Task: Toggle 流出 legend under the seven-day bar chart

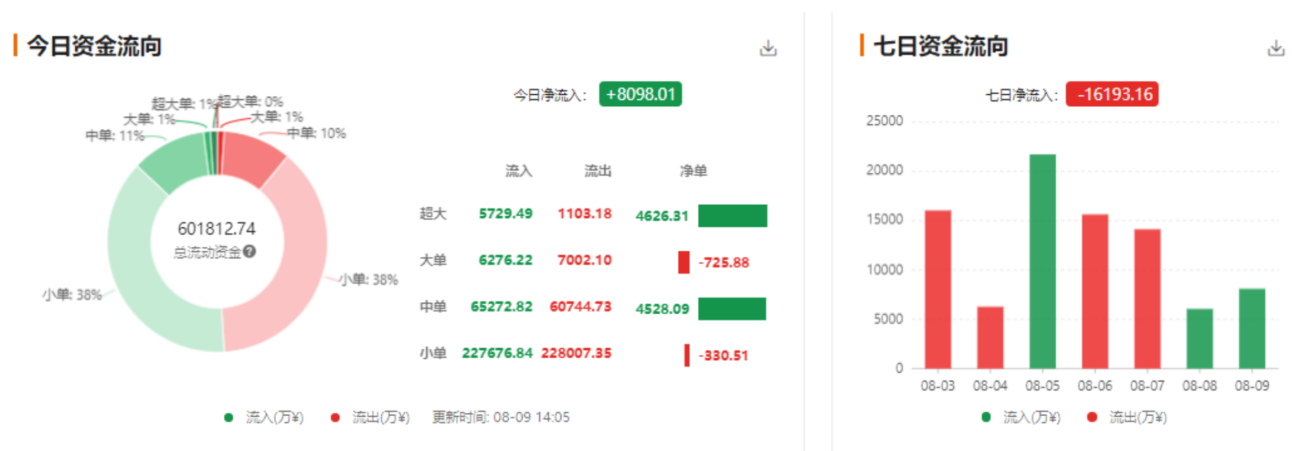Action: (1128, 417)
